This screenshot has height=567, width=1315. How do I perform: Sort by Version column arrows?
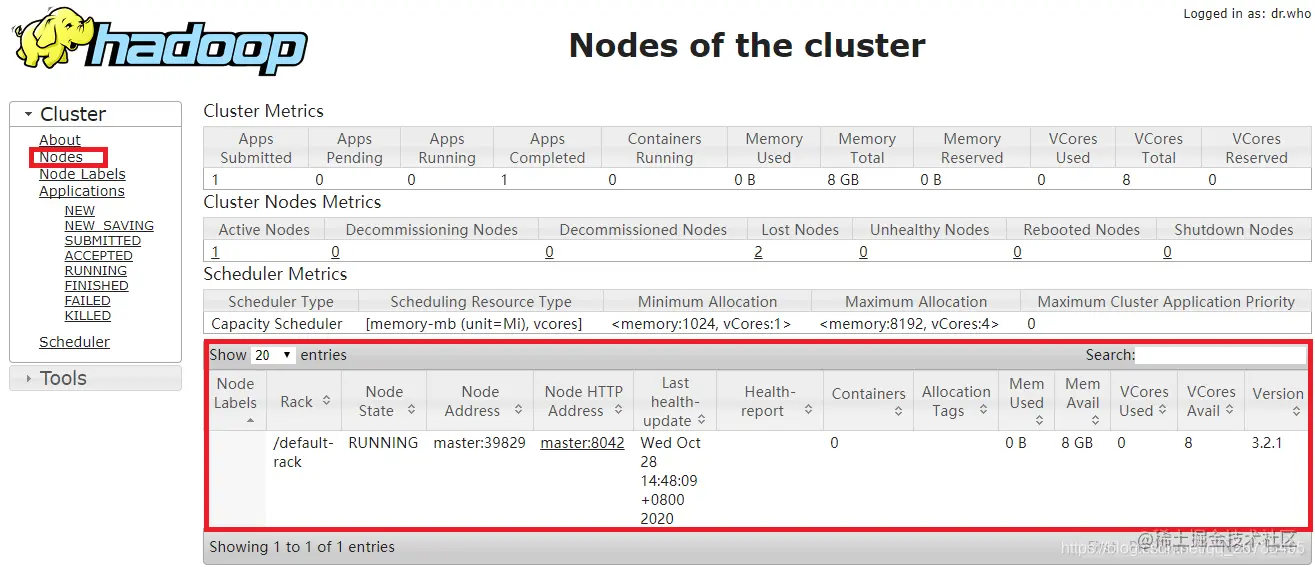1296,412
